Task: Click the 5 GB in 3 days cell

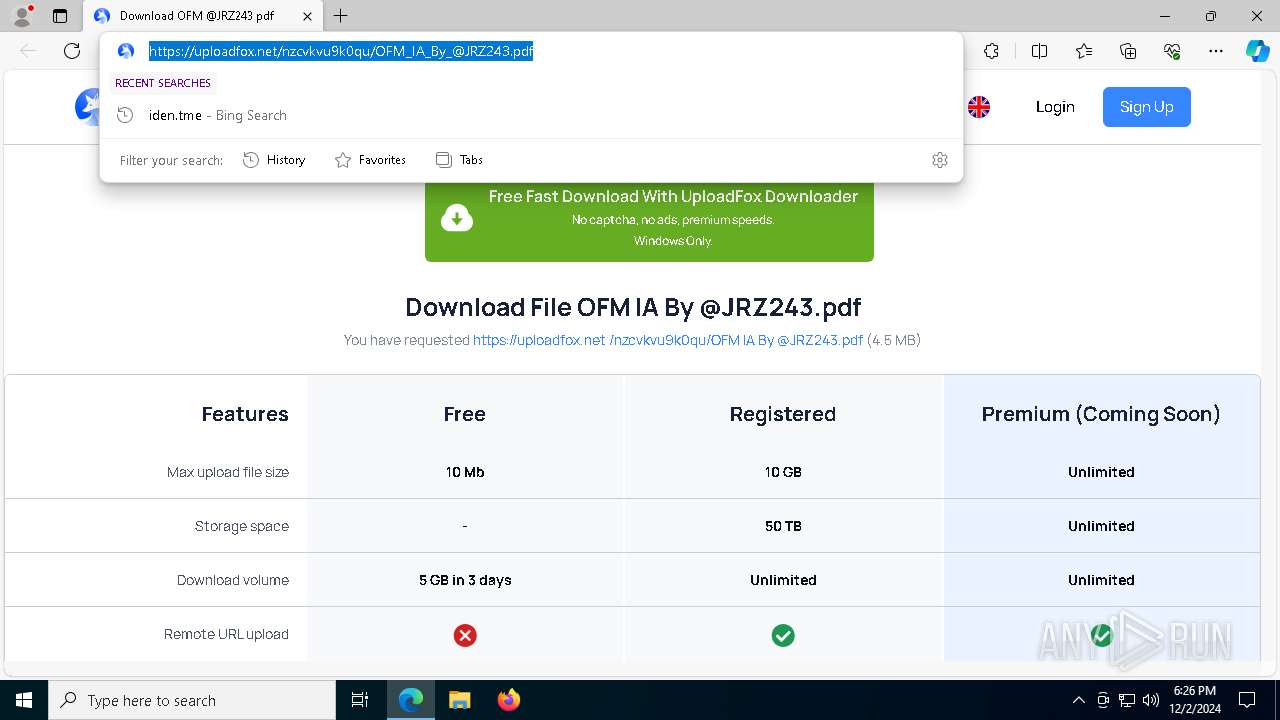Action: point(465,580)
